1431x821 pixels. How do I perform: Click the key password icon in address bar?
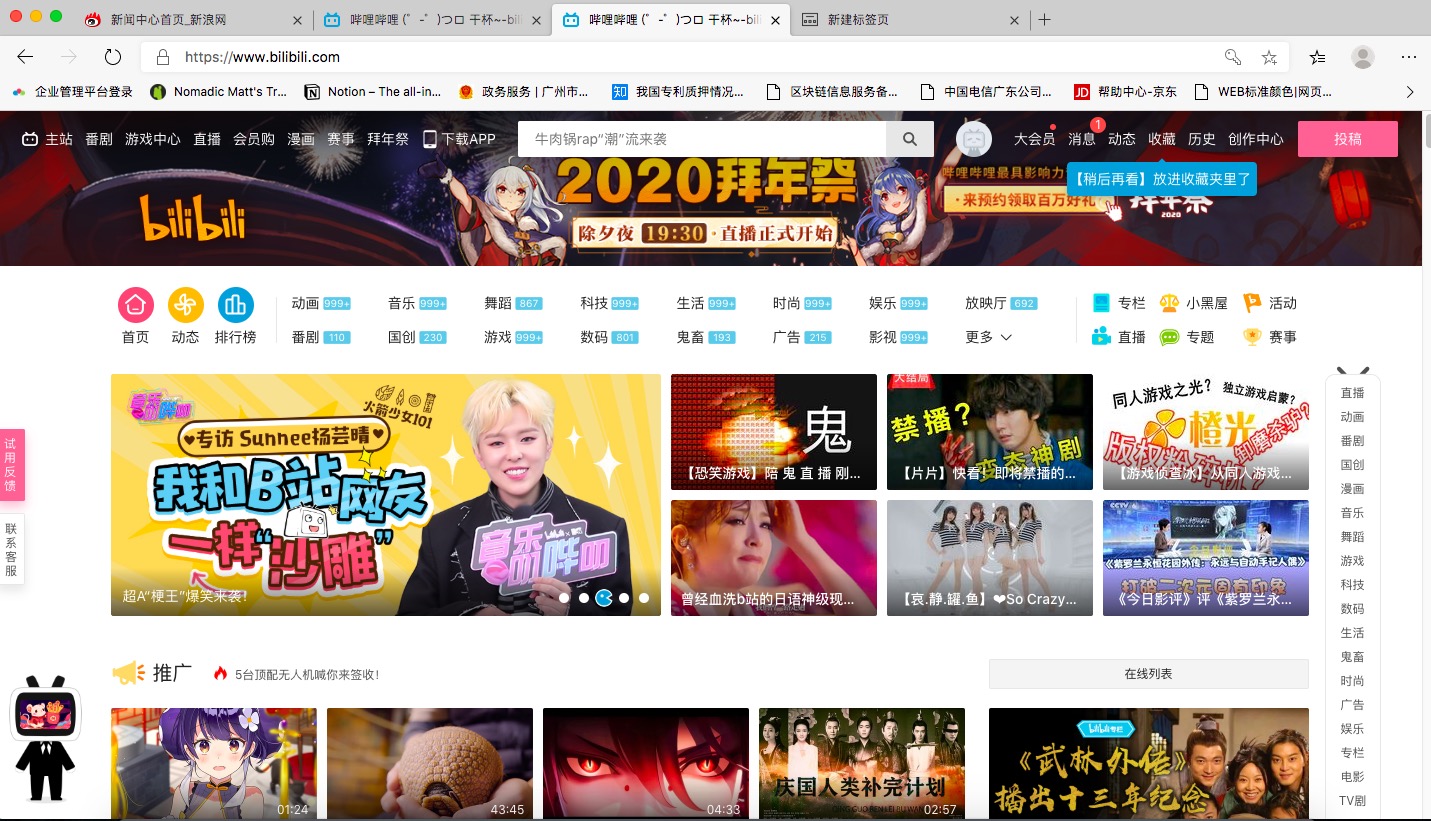pyautogui.click(x=1233, y=57)
